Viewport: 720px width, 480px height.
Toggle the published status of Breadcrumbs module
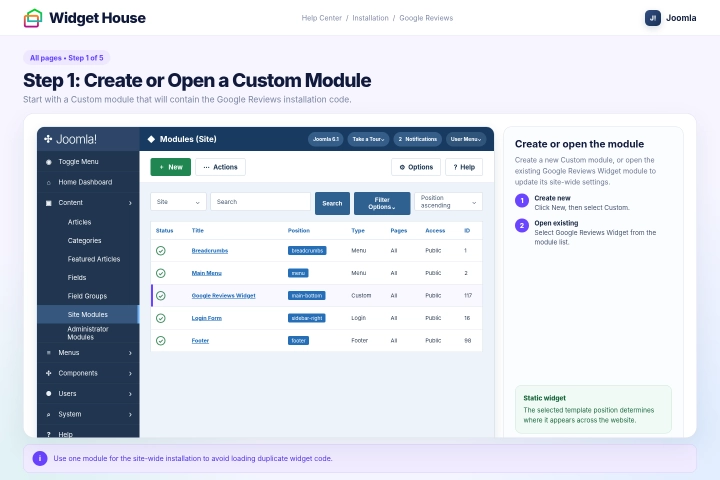[x=161, y=251]
